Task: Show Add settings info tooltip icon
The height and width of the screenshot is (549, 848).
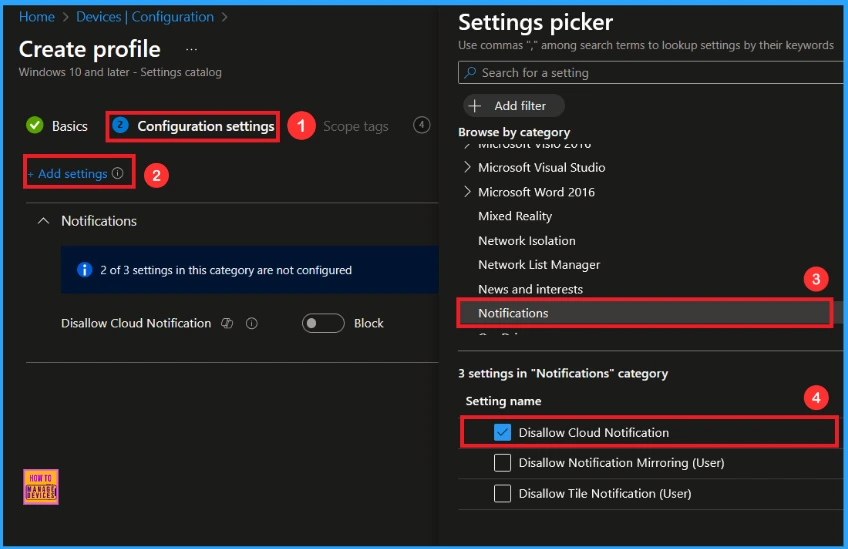Action: click(117, 173)
